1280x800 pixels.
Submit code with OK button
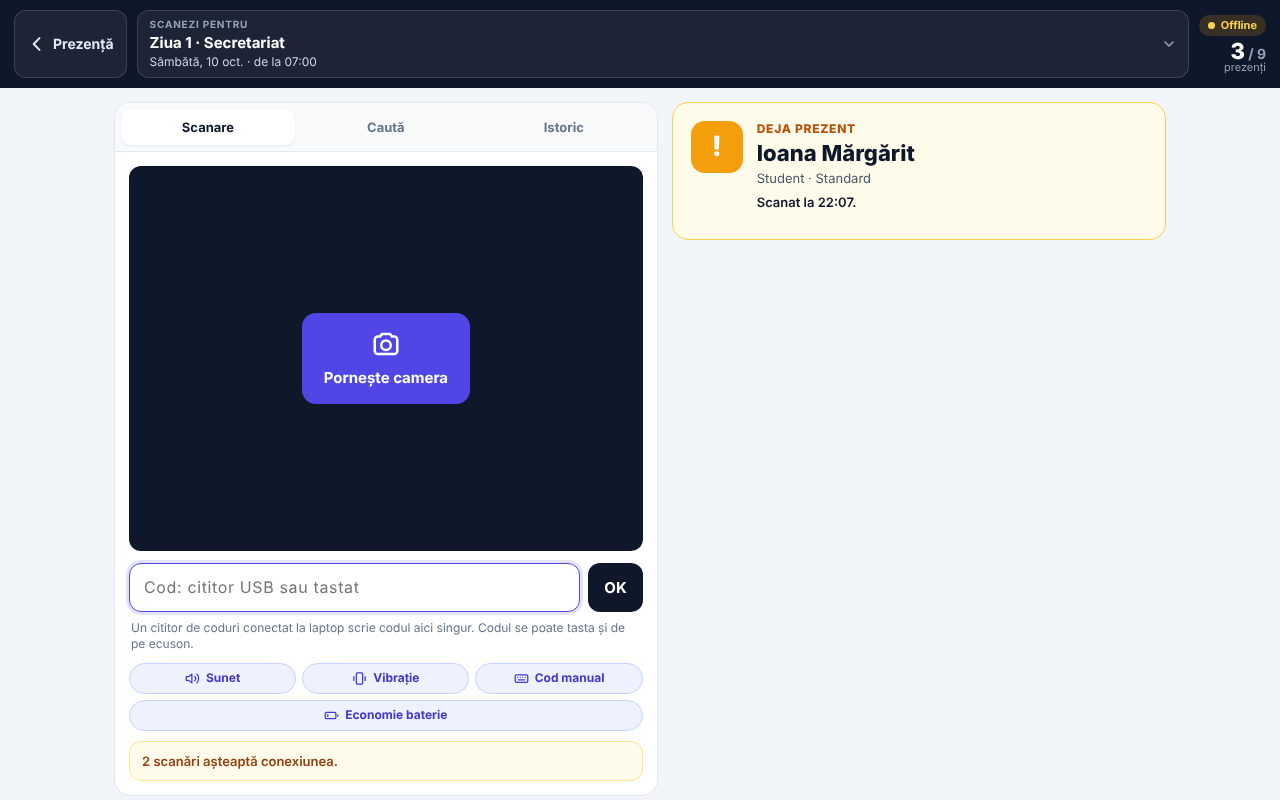[615, 587]
